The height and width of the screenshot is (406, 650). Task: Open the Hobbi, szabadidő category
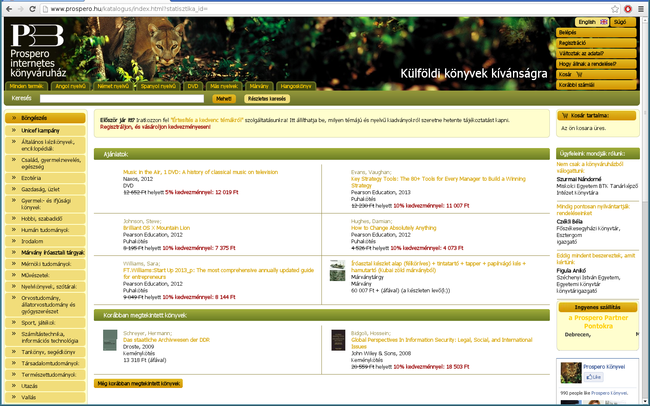[45, 219]
